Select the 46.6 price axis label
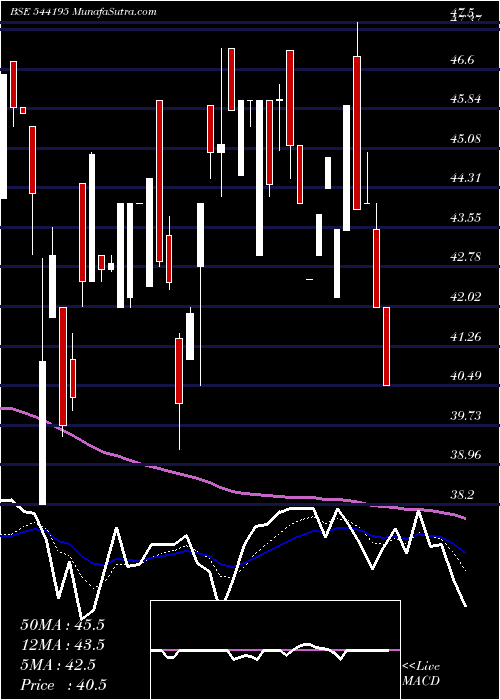This screenshot has width=500, height=700. pyautogui.click(x=463, y=60)
